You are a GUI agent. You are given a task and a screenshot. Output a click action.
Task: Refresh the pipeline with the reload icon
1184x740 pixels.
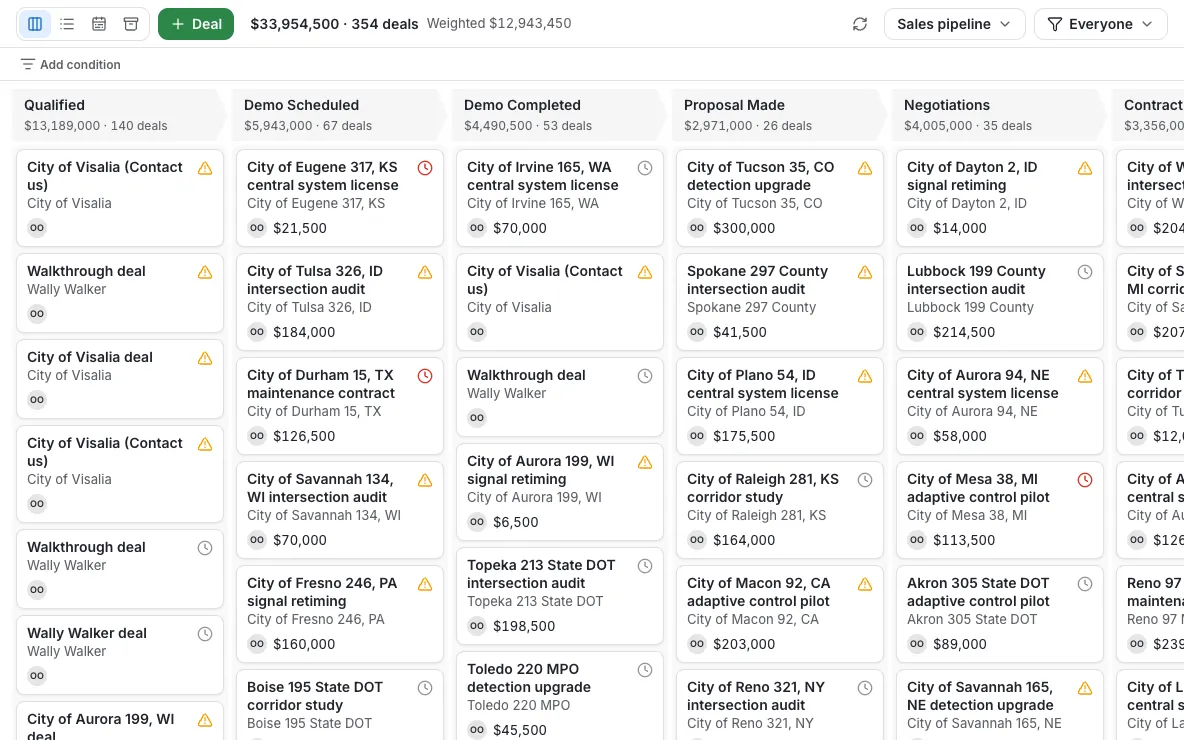tap(859, 24)
